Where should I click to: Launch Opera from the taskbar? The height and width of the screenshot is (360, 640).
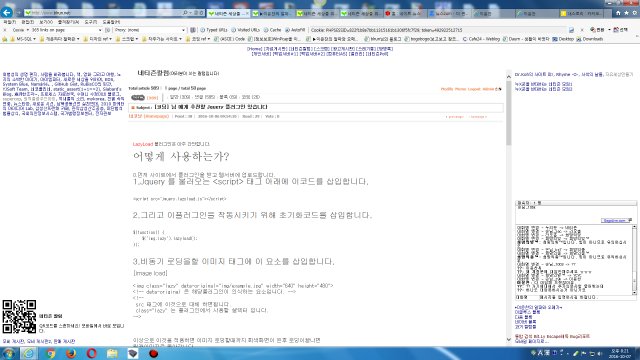(91, 353)
